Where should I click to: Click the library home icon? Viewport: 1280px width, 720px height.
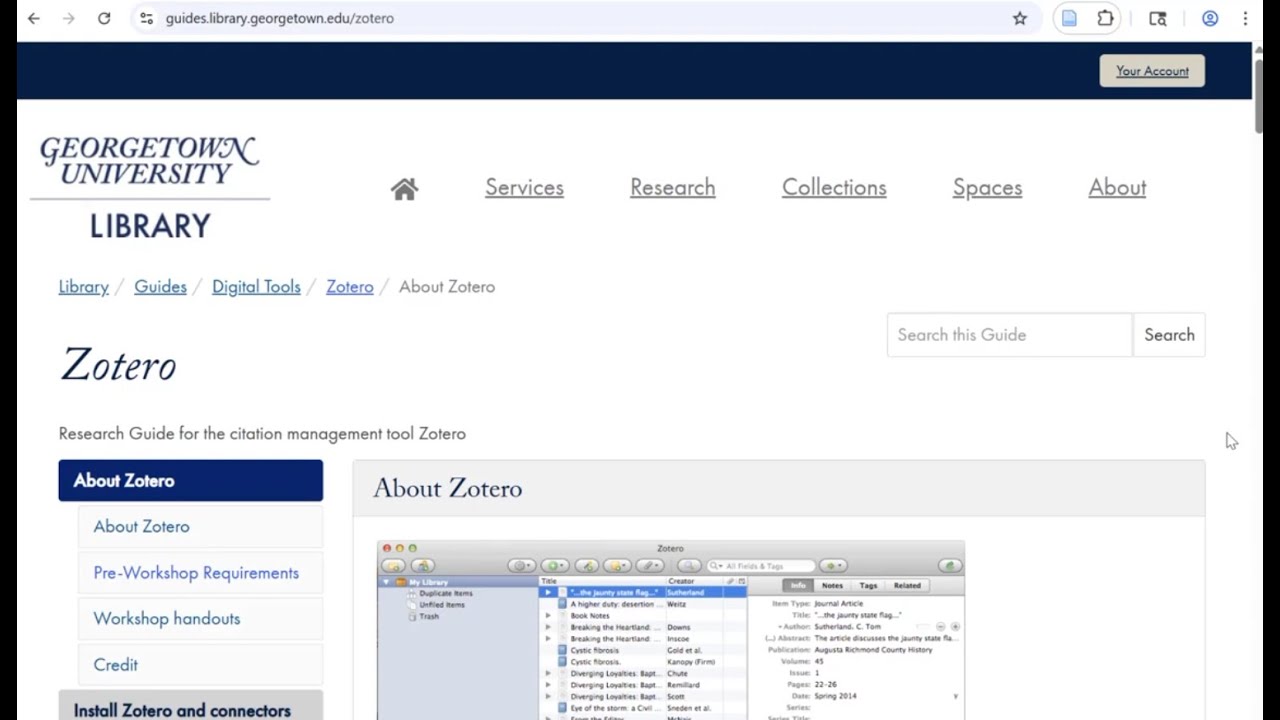(x=404, y=188)
